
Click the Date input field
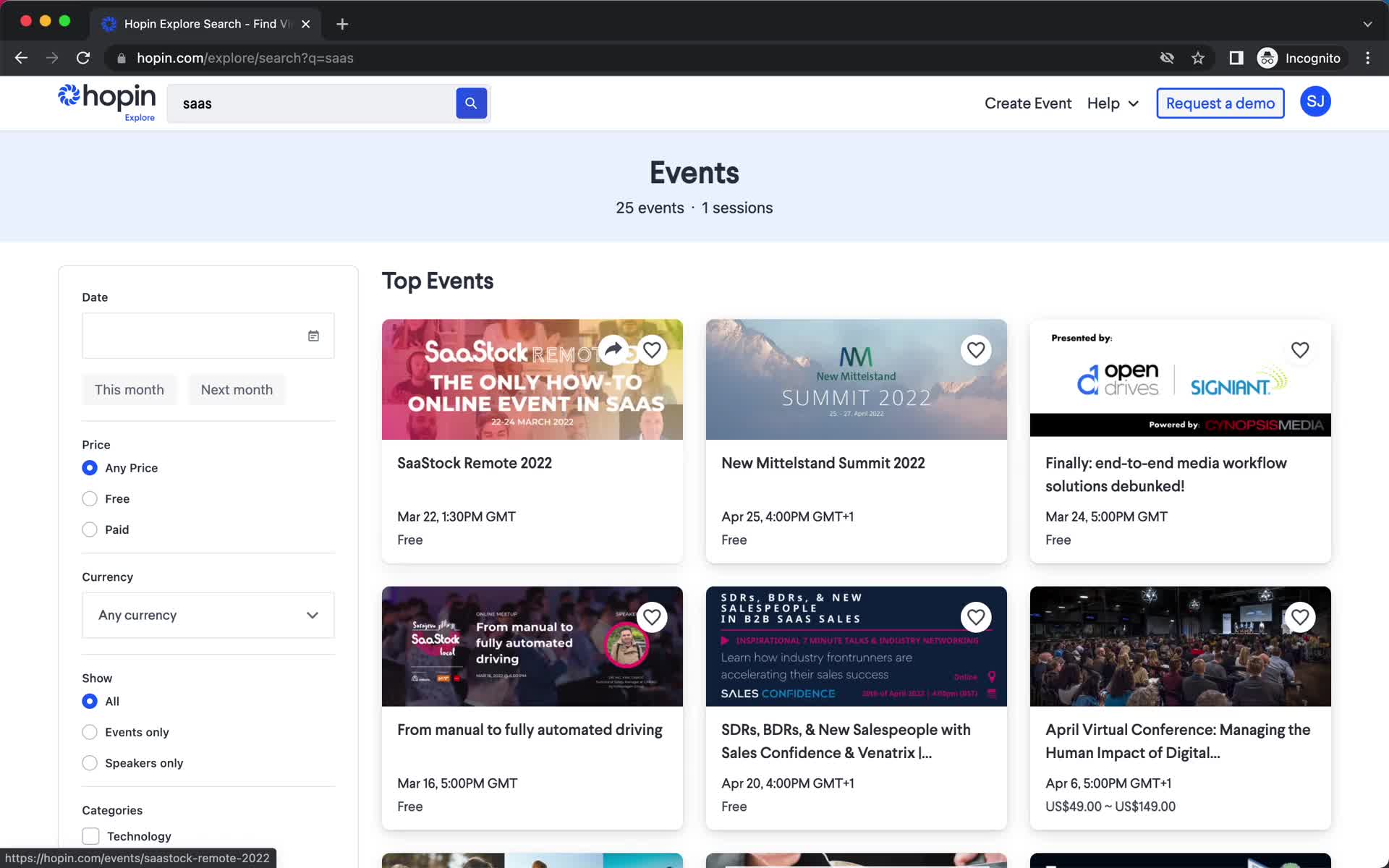pyautogui.click(x=208, y=336)
